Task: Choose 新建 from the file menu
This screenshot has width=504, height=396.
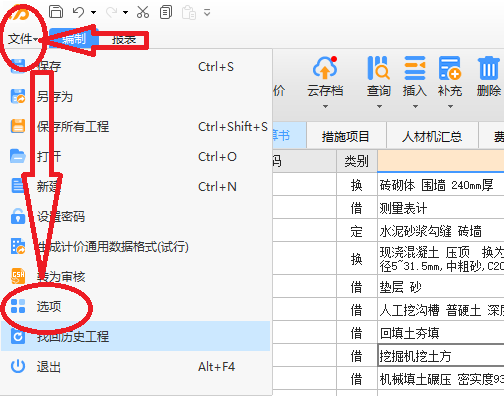Action: [x=135, y=186]
